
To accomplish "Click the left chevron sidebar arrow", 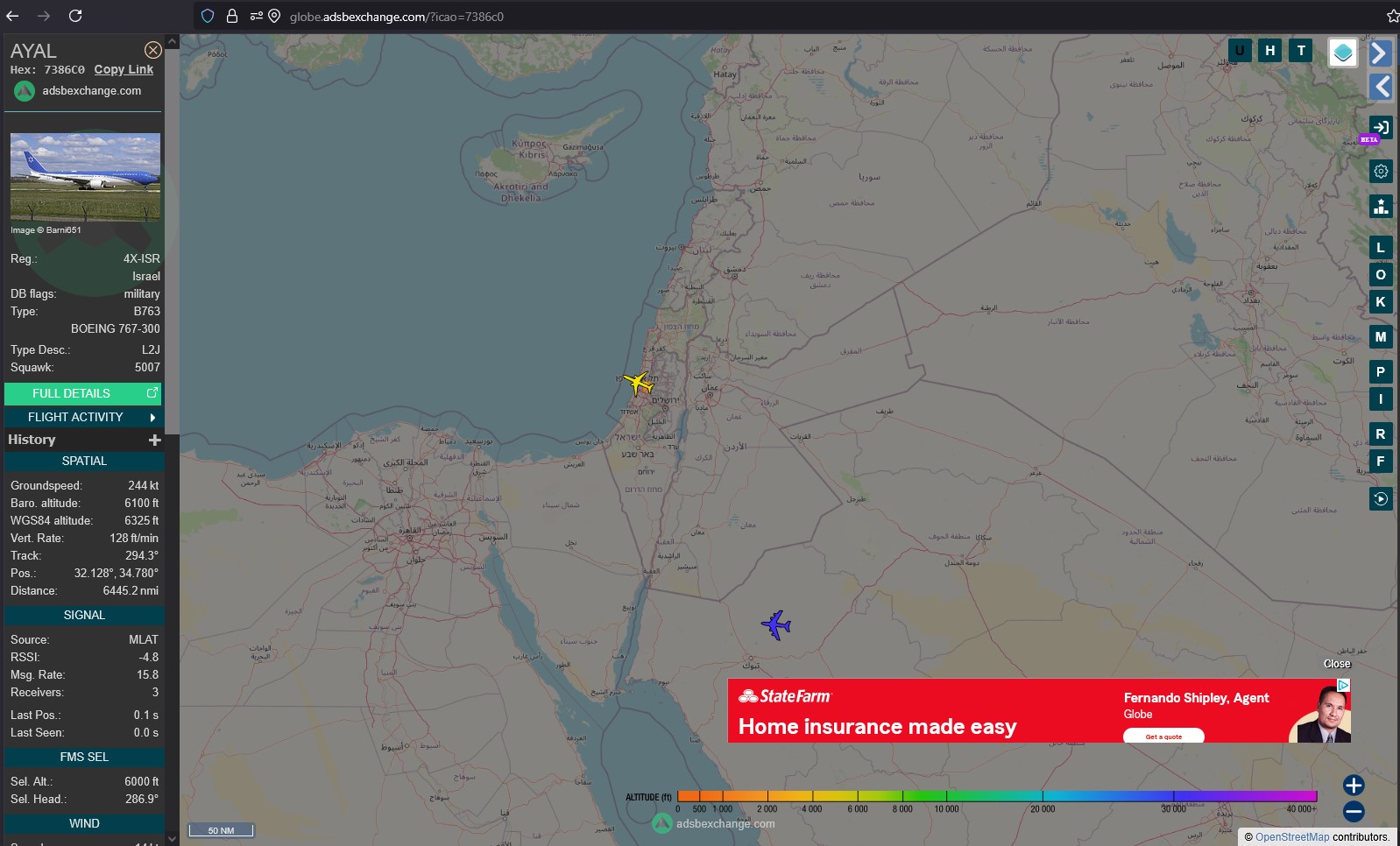I will (1381, 86).
